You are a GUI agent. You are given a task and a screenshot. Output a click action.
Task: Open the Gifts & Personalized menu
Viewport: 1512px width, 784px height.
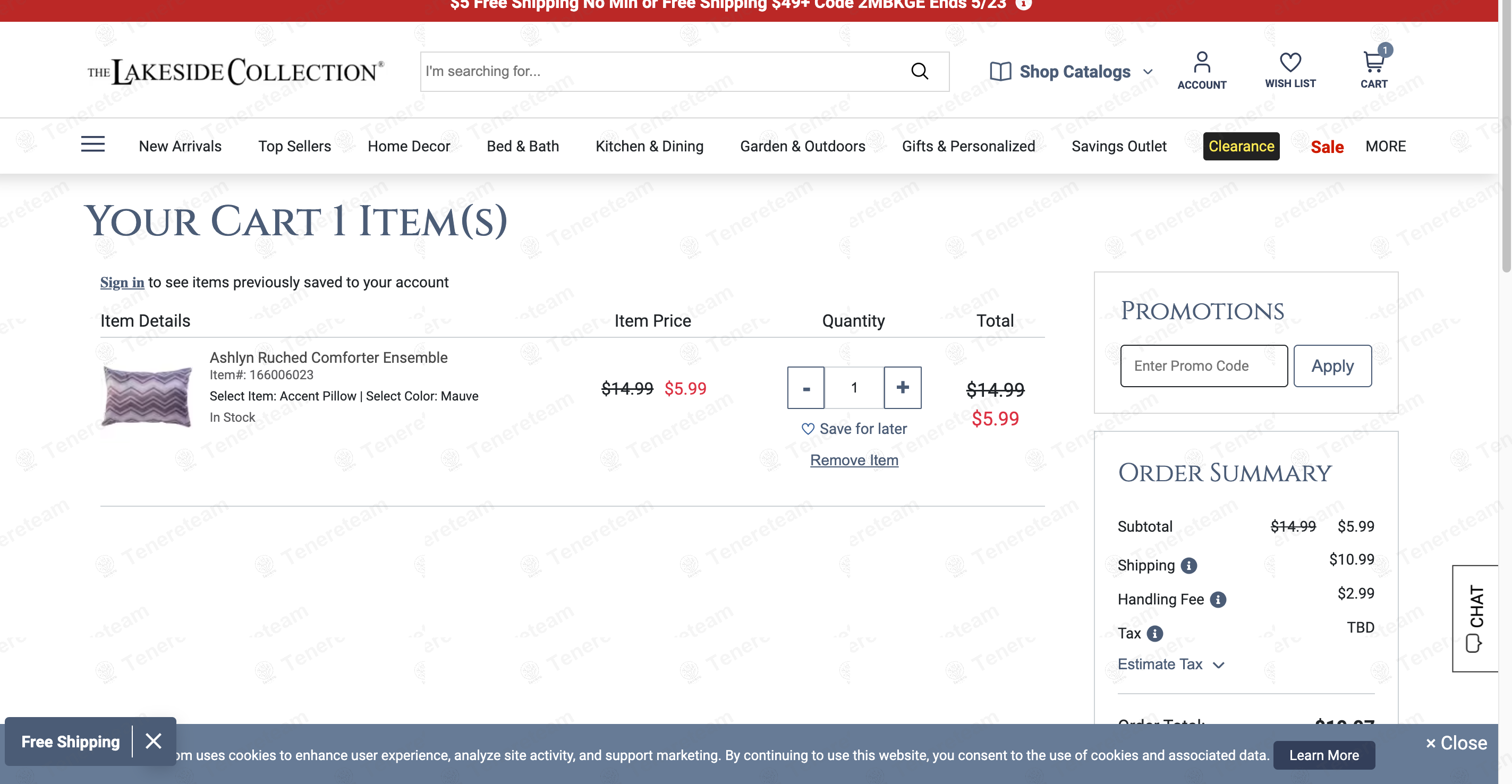[969, 146]
